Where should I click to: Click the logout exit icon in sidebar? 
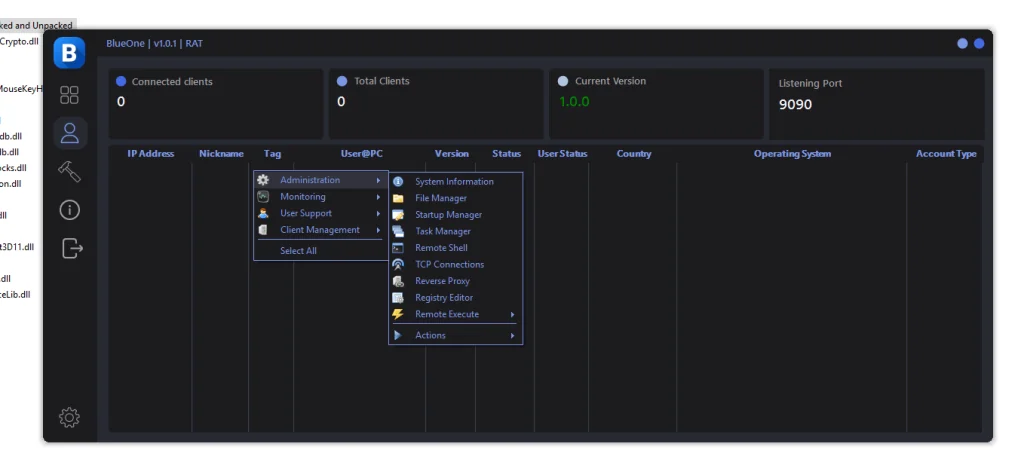(70, 248)
